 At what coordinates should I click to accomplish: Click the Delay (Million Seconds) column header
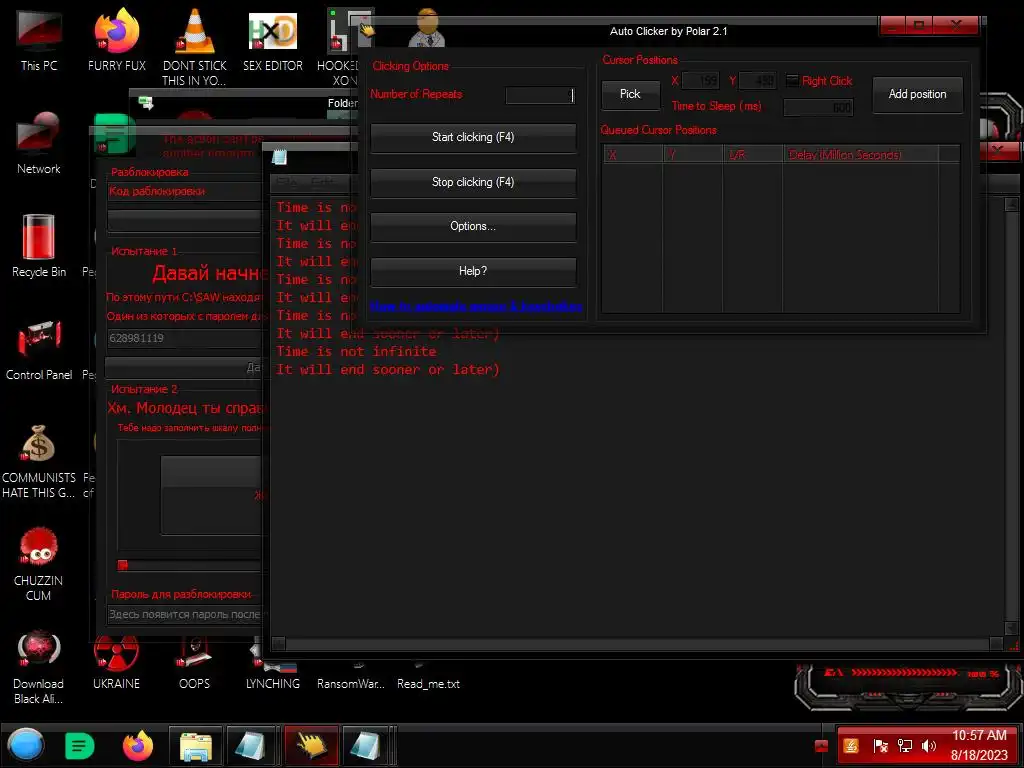tap(861, 154)
